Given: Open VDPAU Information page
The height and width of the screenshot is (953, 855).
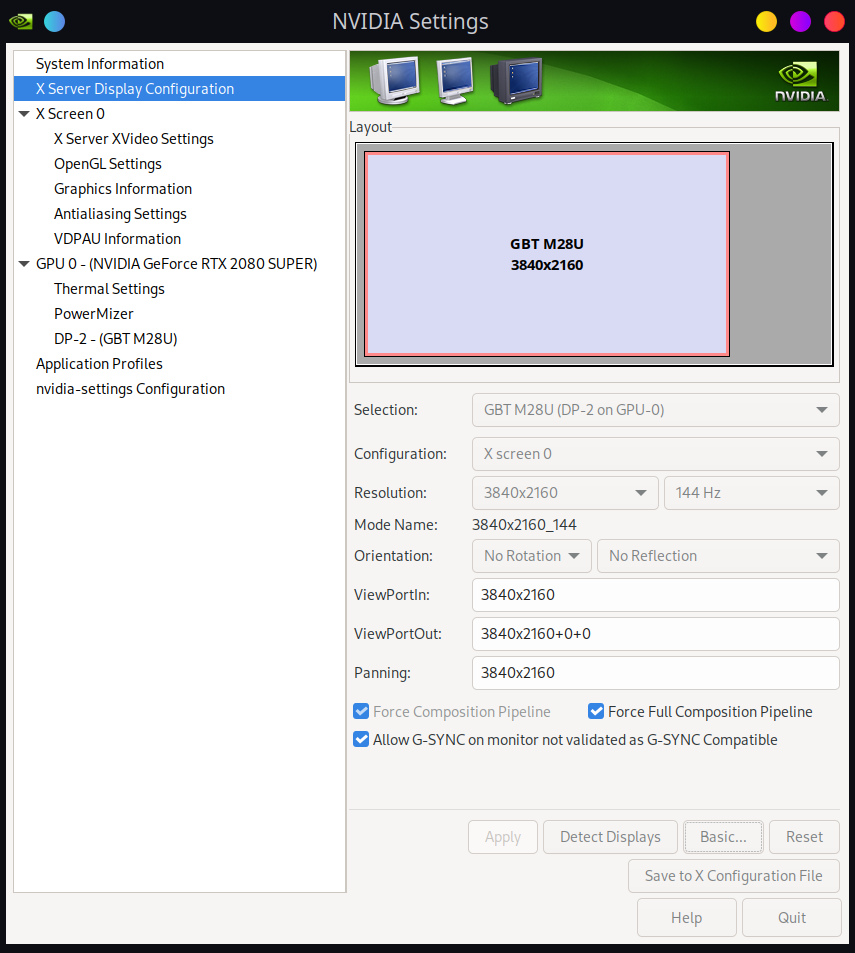Looking at the screenshot, I should pyautogui.click(x=179, y=239).
